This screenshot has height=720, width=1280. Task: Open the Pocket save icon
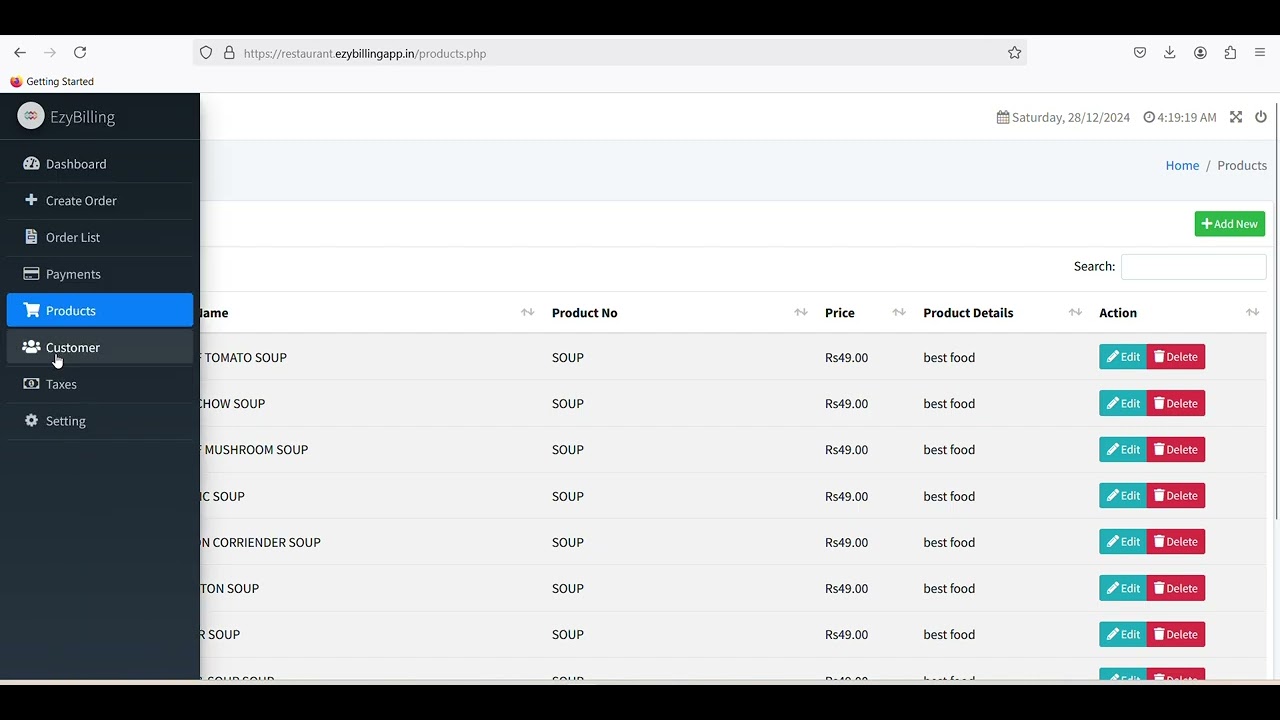coord(1140,53)
